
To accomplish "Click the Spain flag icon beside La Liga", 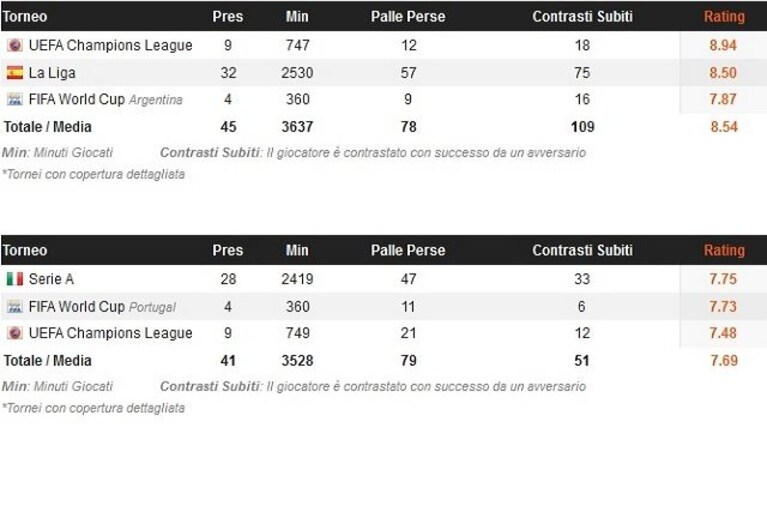I will pyautogui.click(x=15, y=72).
